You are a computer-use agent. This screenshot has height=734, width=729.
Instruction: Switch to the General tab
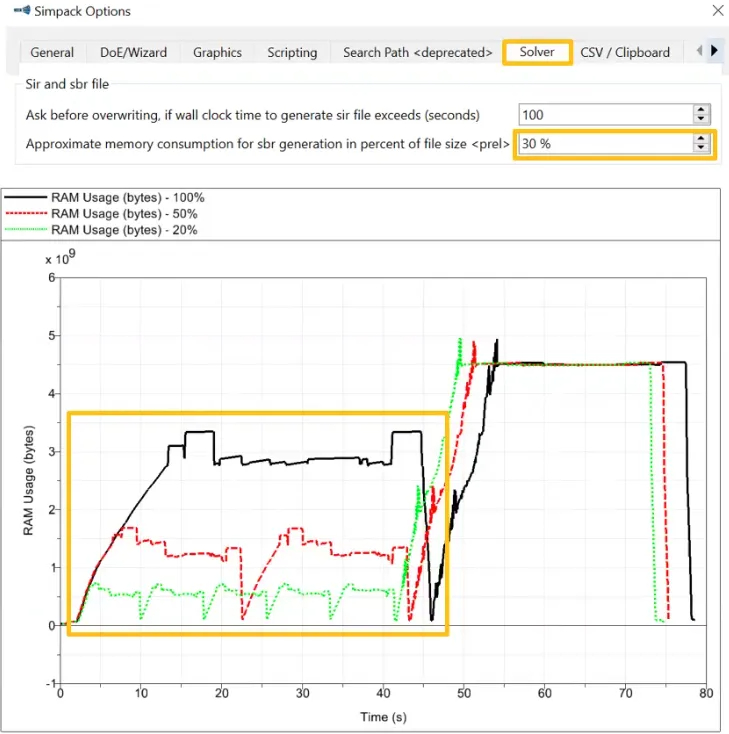pyautogui.click(x=52, y=53)
